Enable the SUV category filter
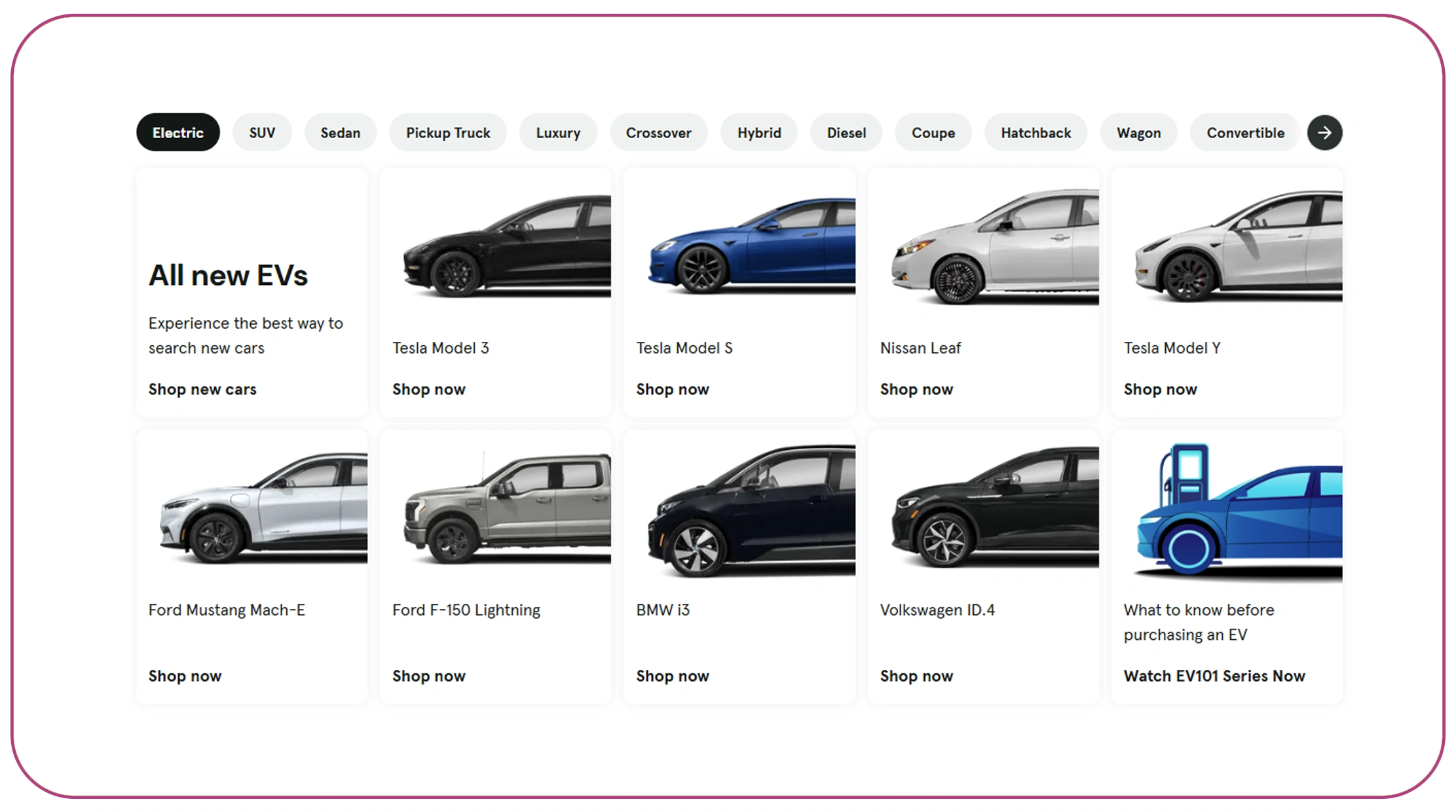Image resolution: width=1456 pixels, height=812 pixels. (262, 132)
